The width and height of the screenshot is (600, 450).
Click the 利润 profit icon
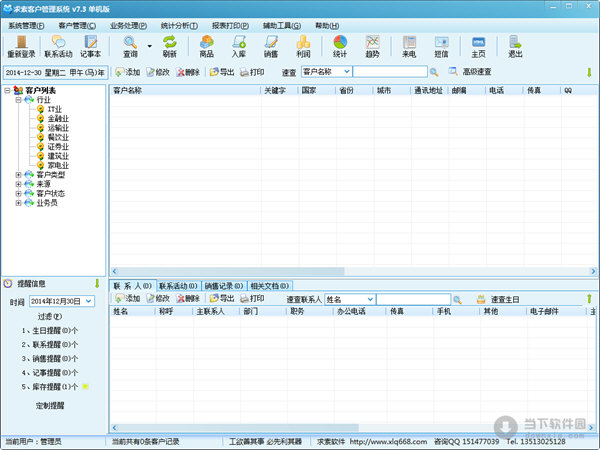click(303, 46)
